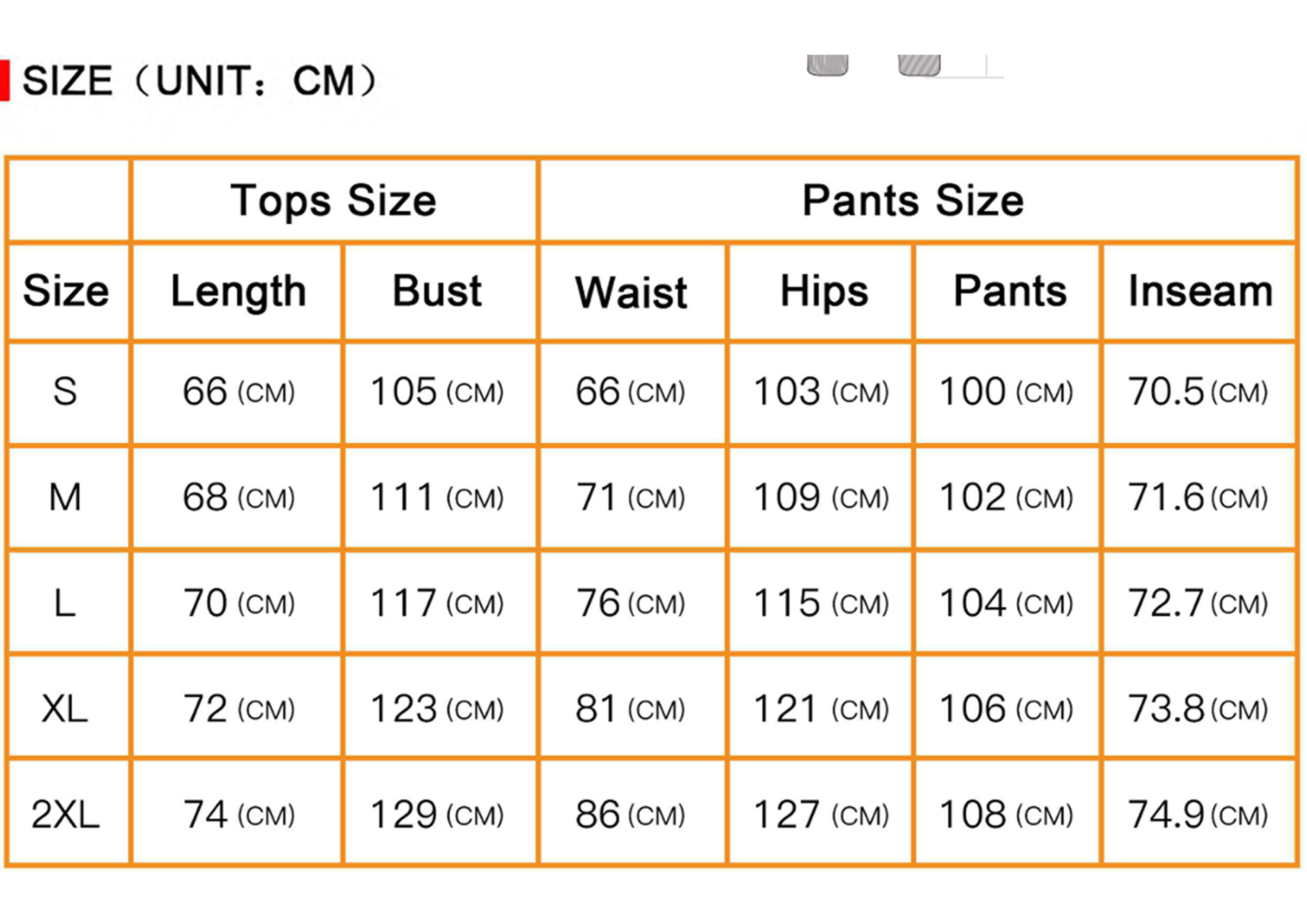Click the 105 (CM) bust cell

[x=437, y=392]
